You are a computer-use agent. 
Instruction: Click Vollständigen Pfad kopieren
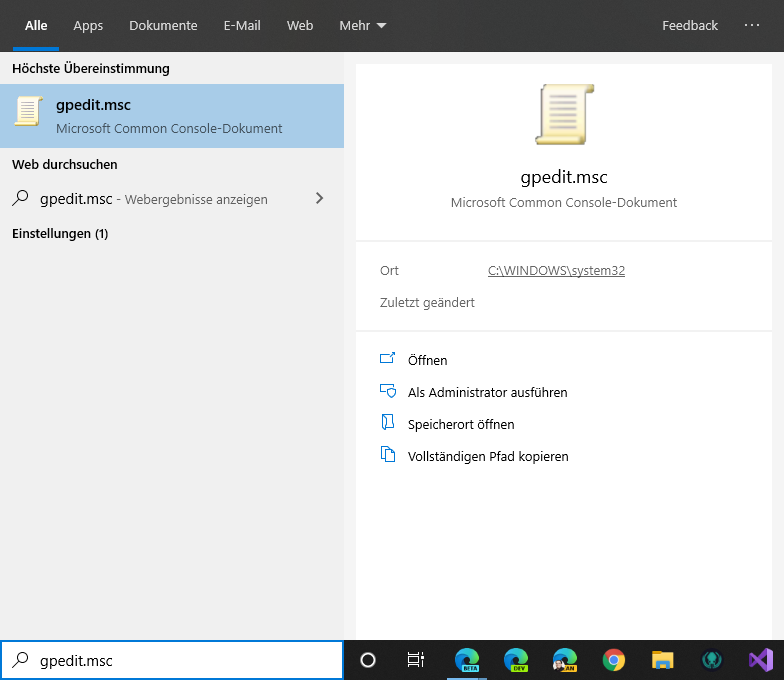click(x=487, y=456)
